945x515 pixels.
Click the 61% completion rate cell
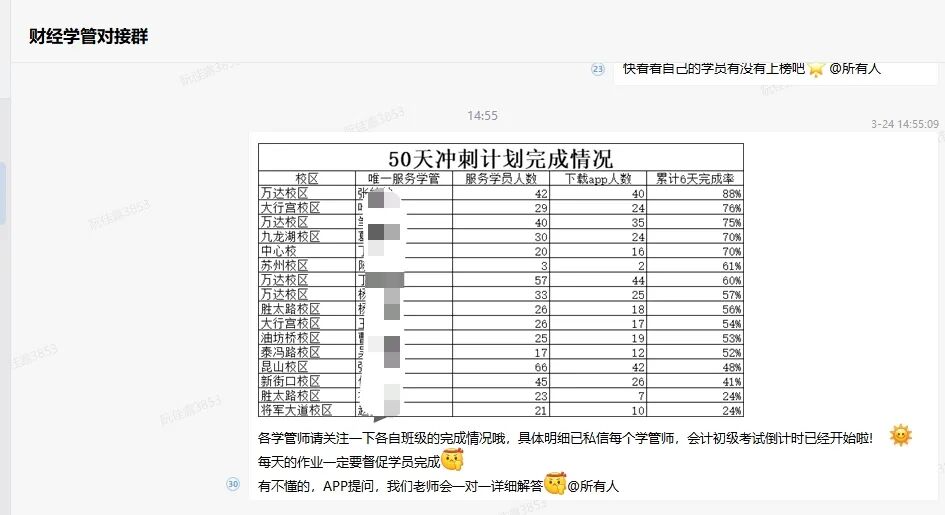point(695,266)
